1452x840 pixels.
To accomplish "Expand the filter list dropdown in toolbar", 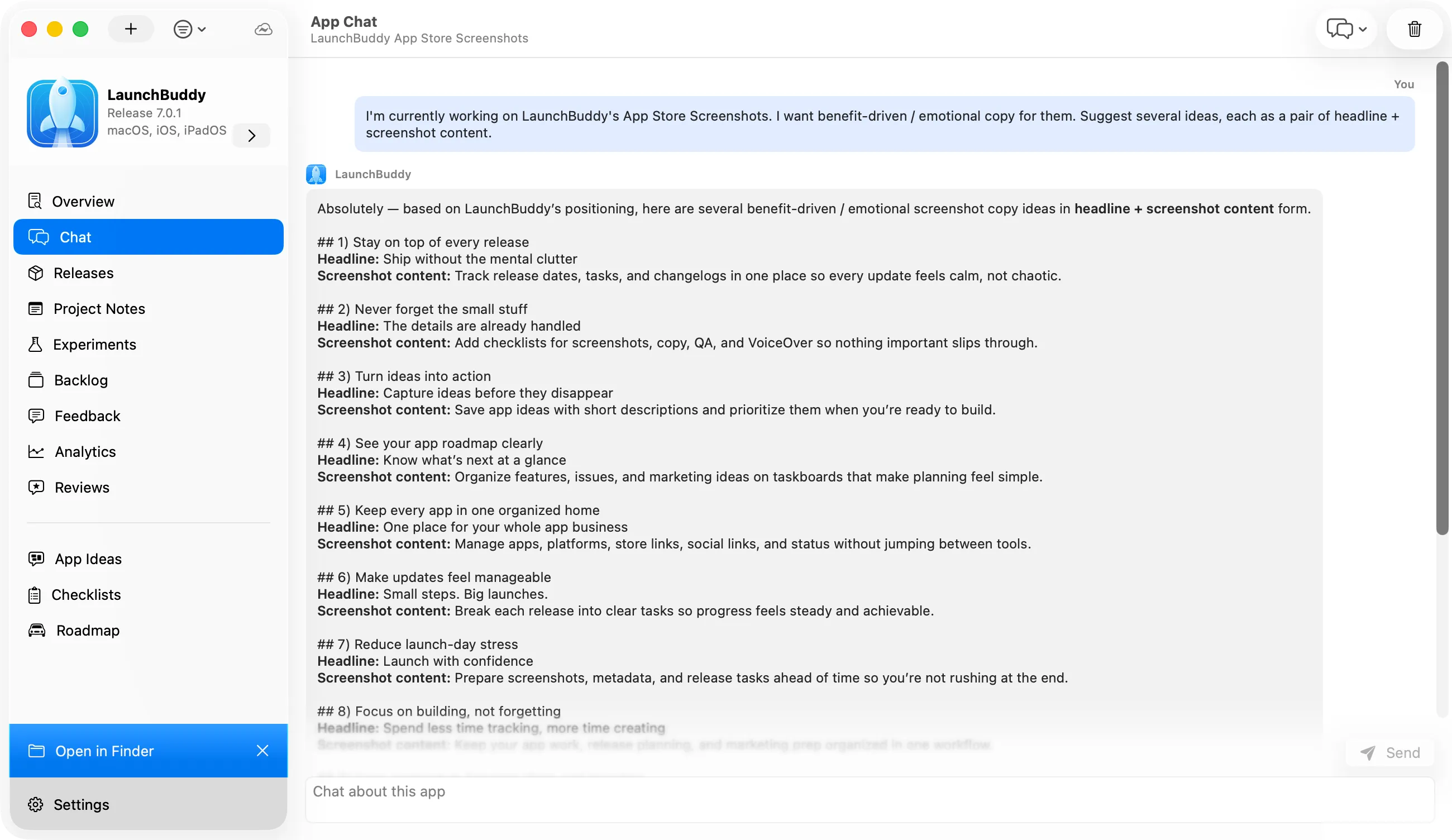I will coord(189,29).
